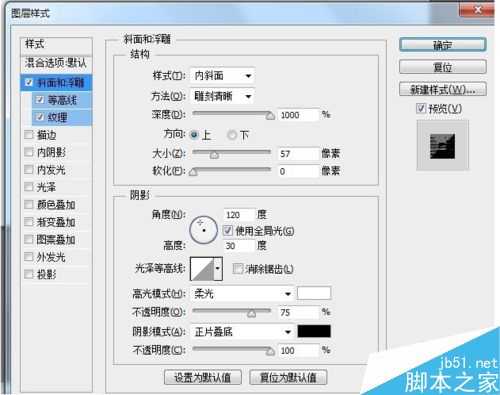
Task: Click the 角度 value field 120
Action: 239,215
